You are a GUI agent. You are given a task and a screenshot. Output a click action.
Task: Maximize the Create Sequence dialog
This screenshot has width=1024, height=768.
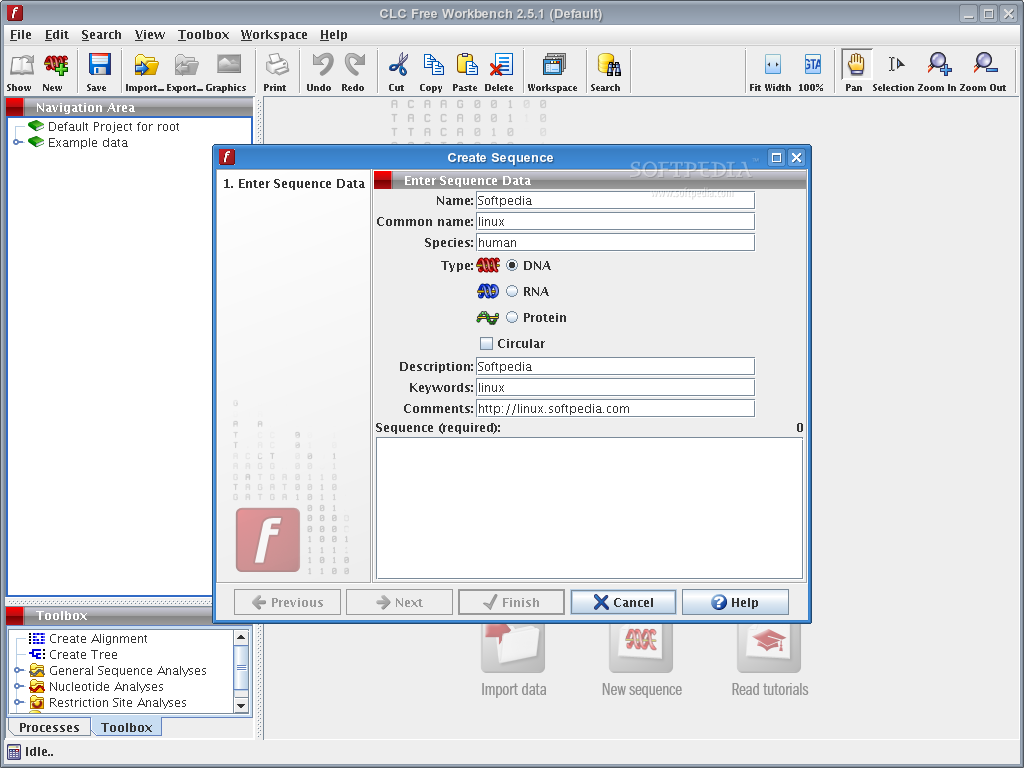pyautogui.click(x=776, y=157)
